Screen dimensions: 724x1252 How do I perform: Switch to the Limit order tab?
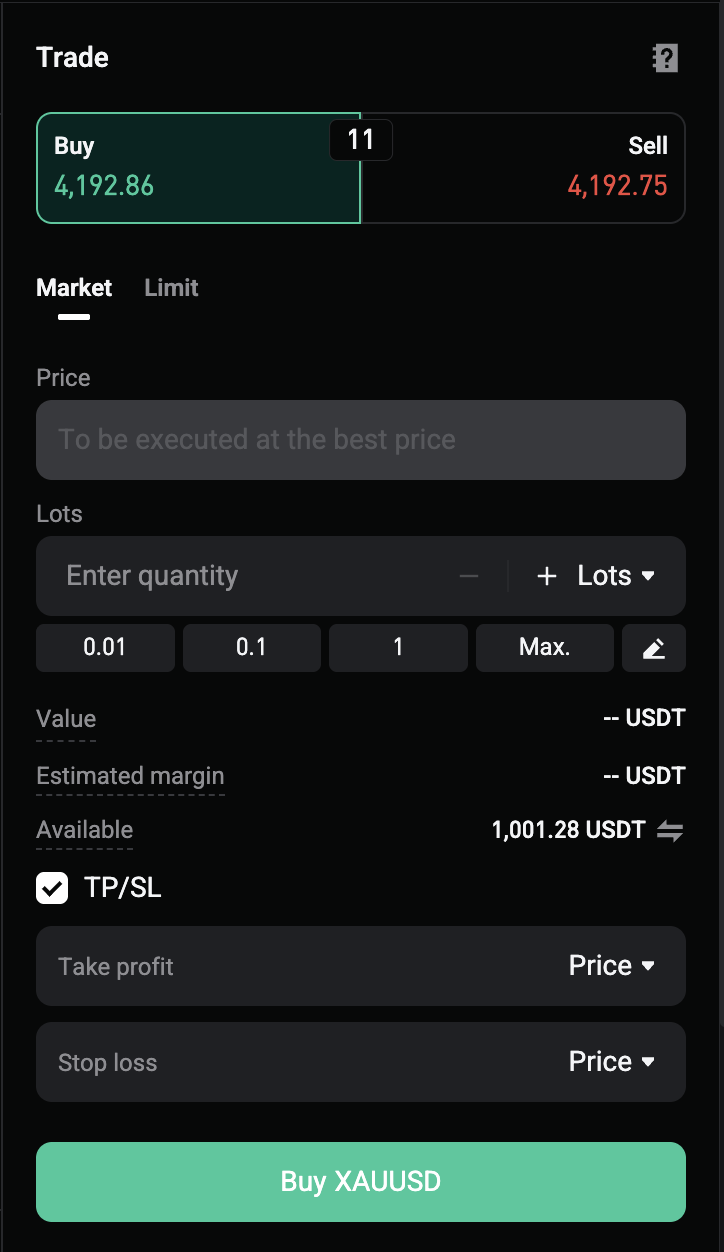pyautogui.click(x=171, y=288)
